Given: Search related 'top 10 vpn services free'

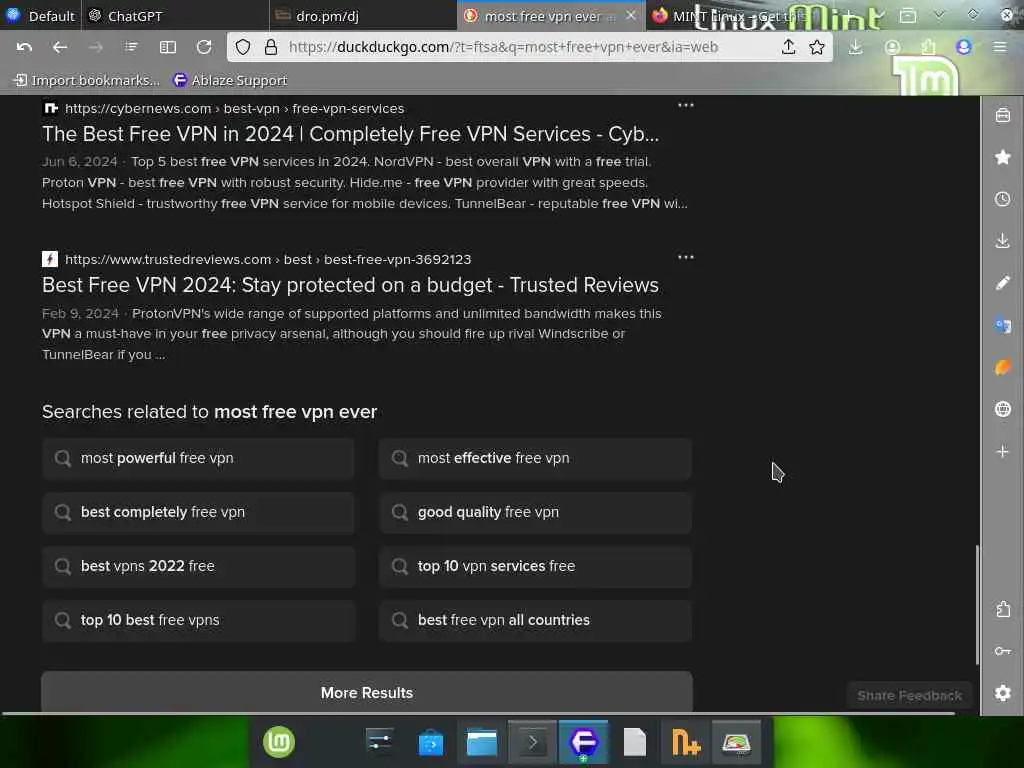Looking at the screenshot, I should pyautogui.click(x=535, y=566).
